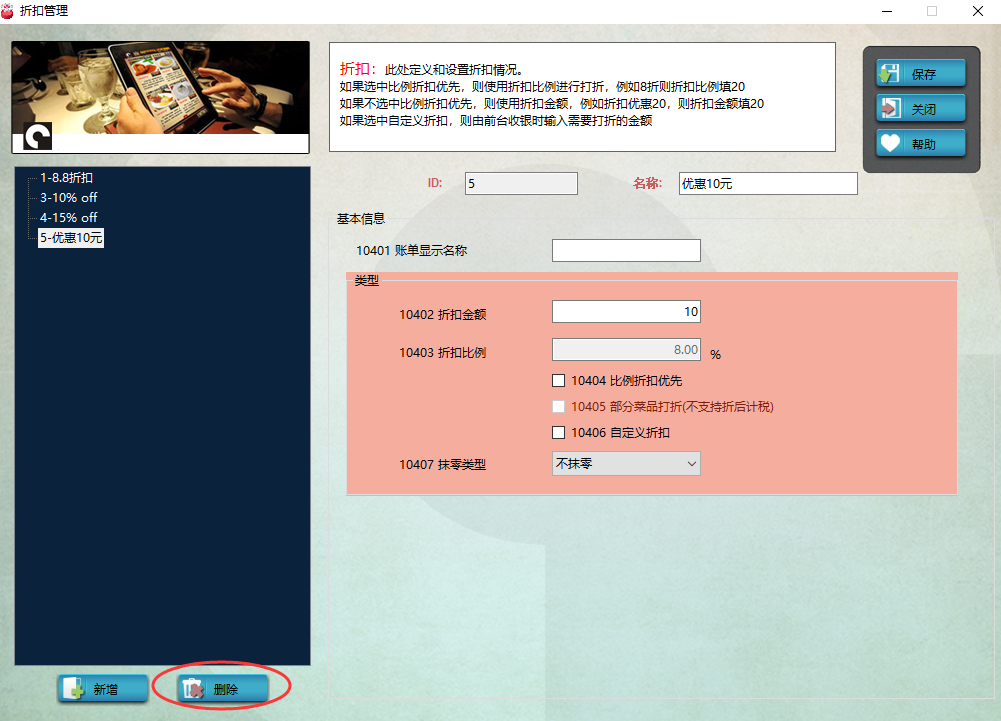Select the 3-10% off tree item
The height and width of the screenshot is (721, 1001).
point(69,197)
